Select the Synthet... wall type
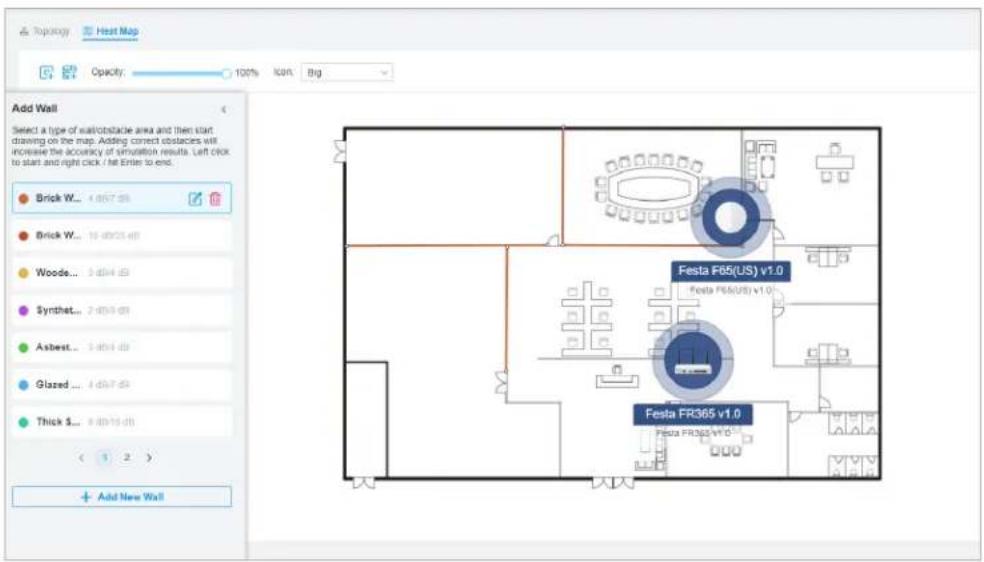984x562 pixels. point(122,310)
